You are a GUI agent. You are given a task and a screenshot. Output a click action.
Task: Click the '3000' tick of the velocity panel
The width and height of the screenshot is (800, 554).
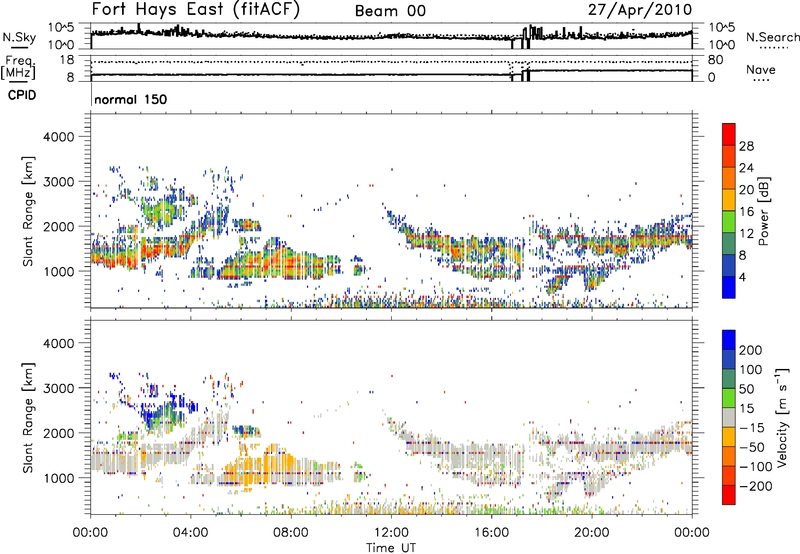(58, 388)
